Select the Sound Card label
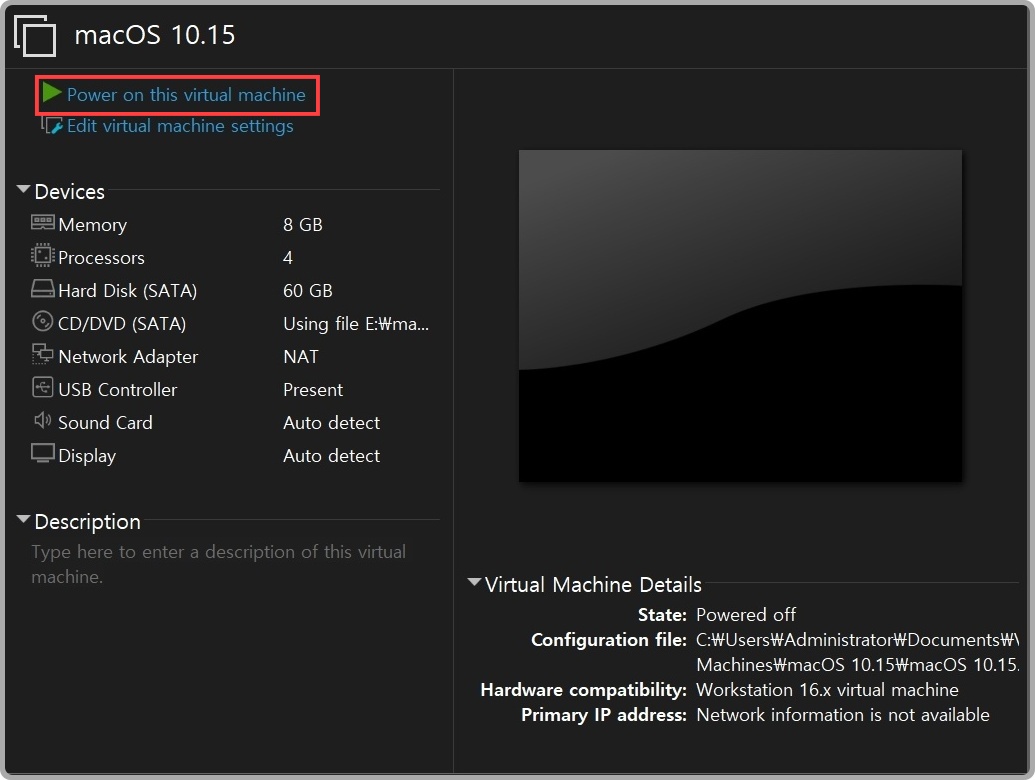1035x780 pixels. pos(105,423)
